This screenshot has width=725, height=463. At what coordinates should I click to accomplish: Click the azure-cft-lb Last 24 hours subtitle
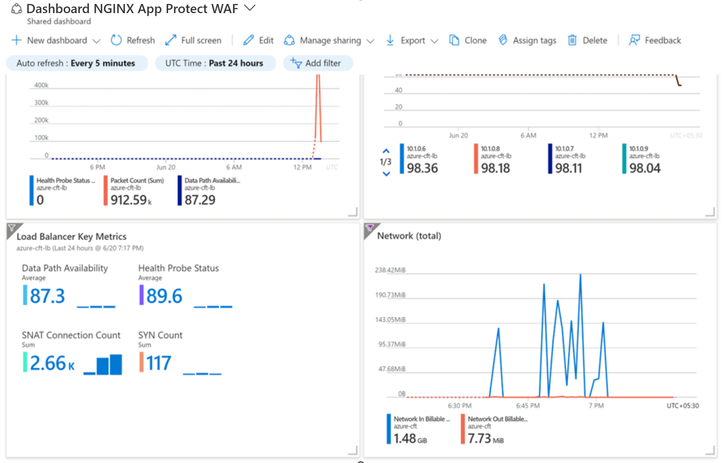tap(80, 248)
